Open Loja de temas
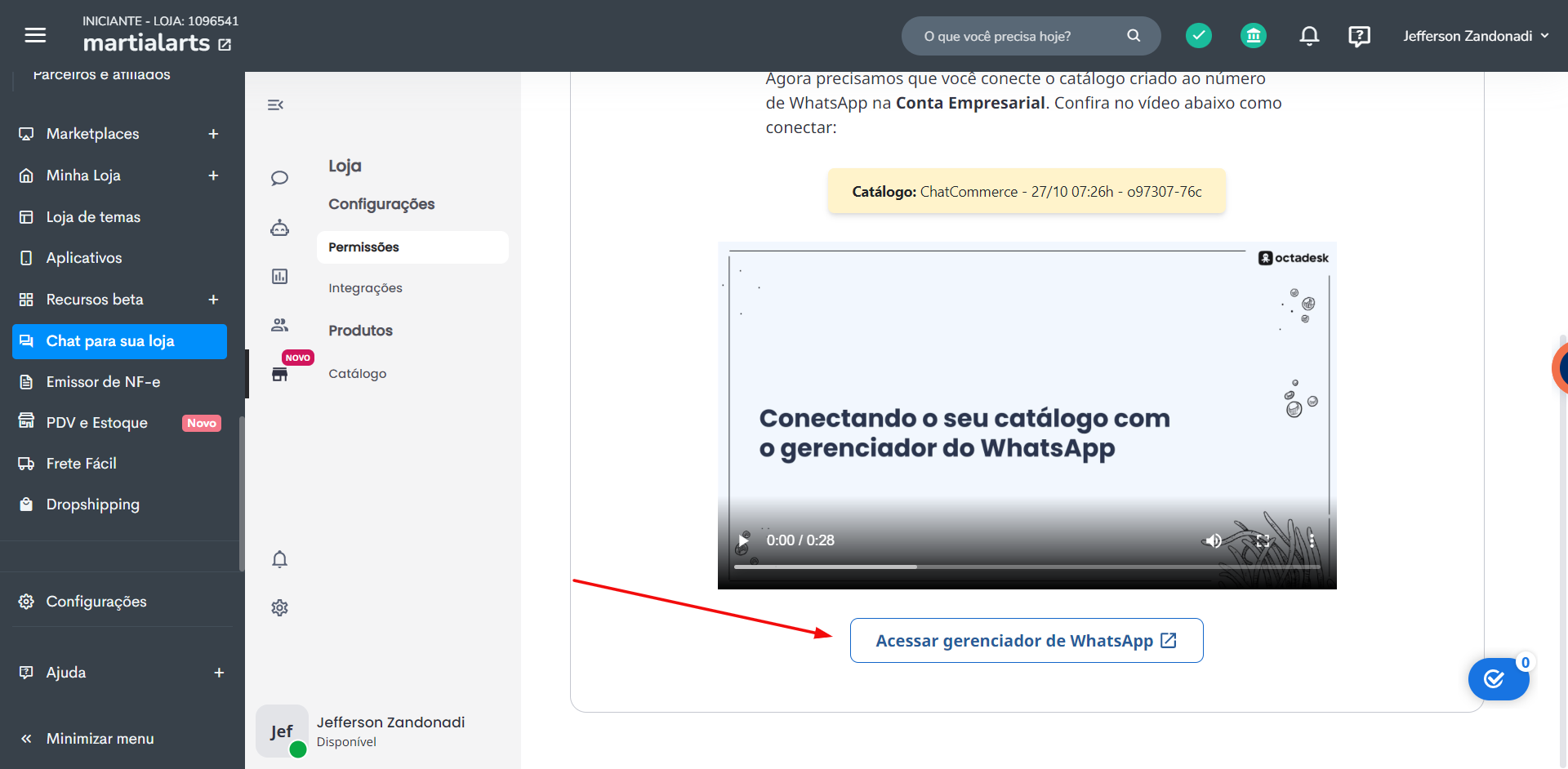The height and width of the screenshot is (769, 1568). [x=119, y=217]
